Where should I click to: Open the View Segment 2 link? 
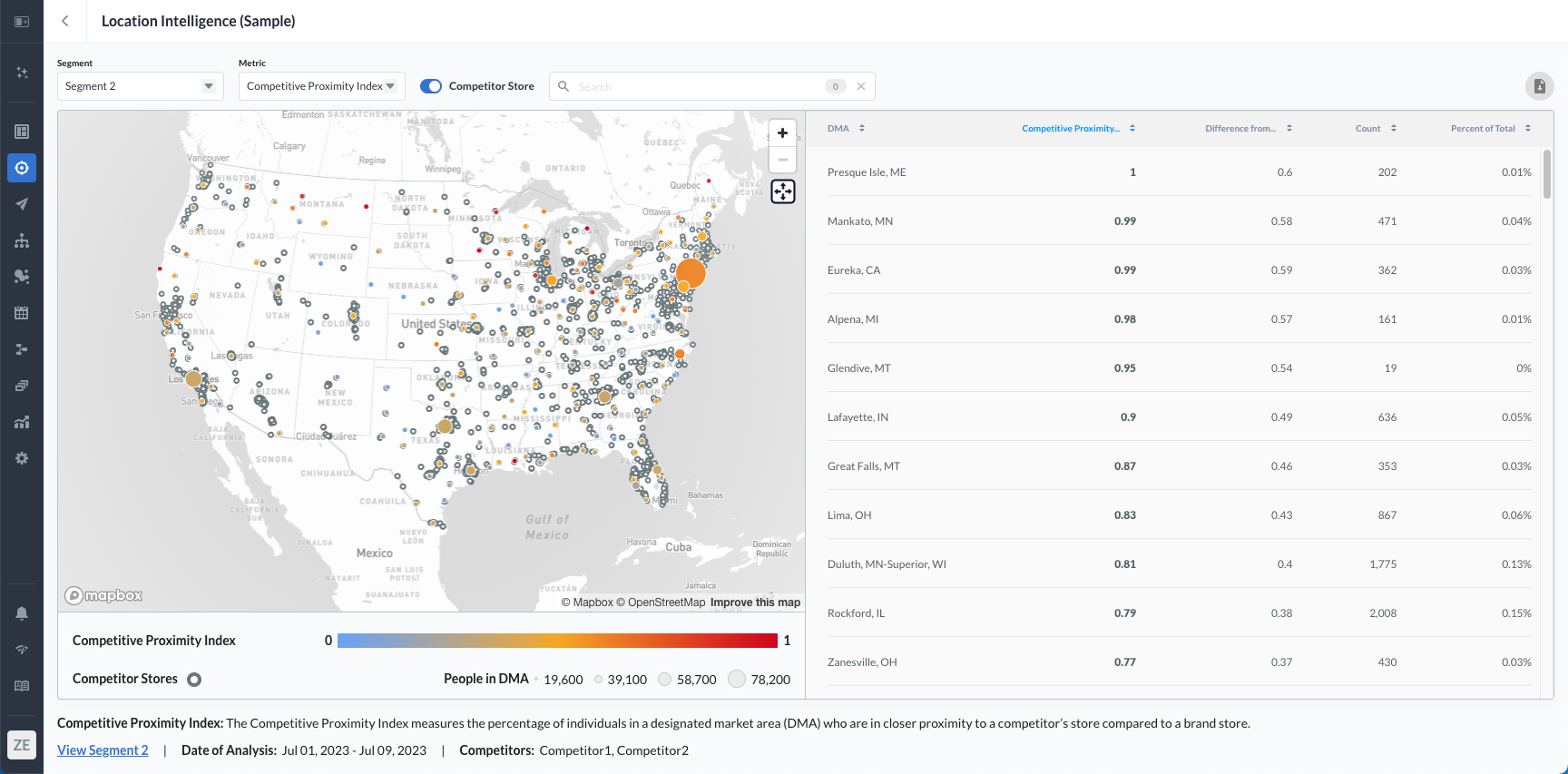[x=103, y=750]
